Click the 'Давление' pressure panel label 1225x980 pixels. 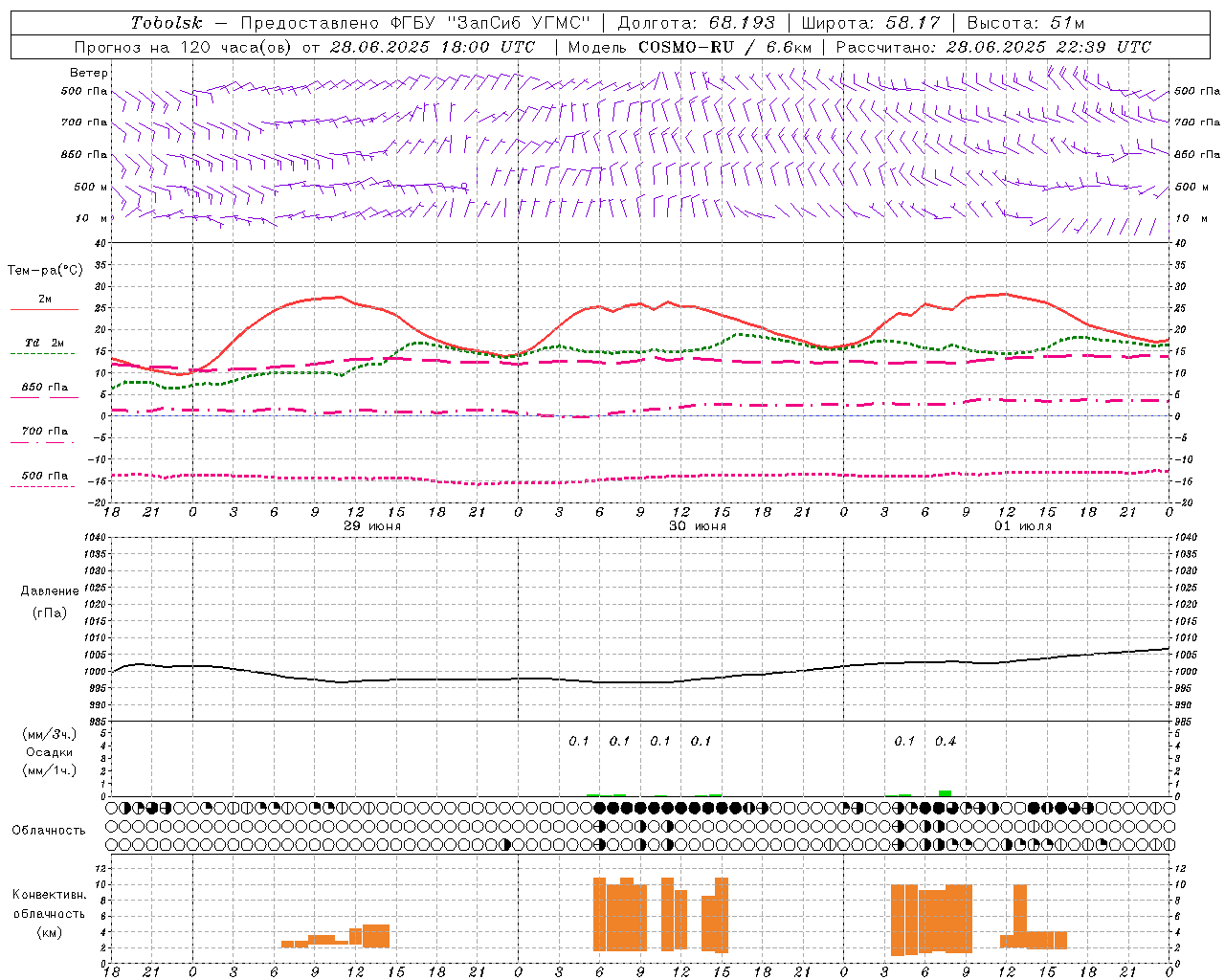point(50,590)
